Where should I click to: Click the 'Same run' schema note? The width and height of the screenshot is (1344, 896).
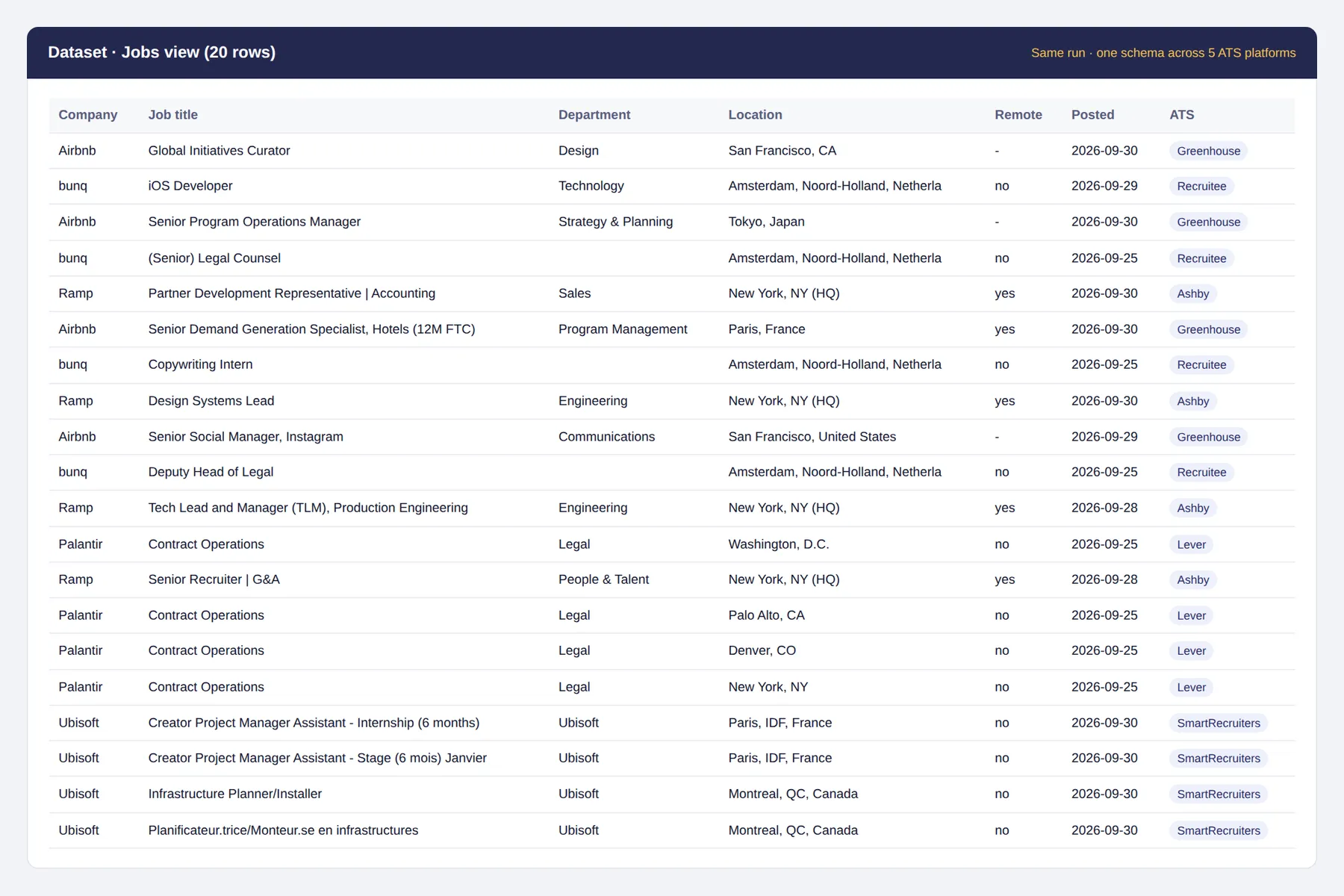(x=1163, y=53)
